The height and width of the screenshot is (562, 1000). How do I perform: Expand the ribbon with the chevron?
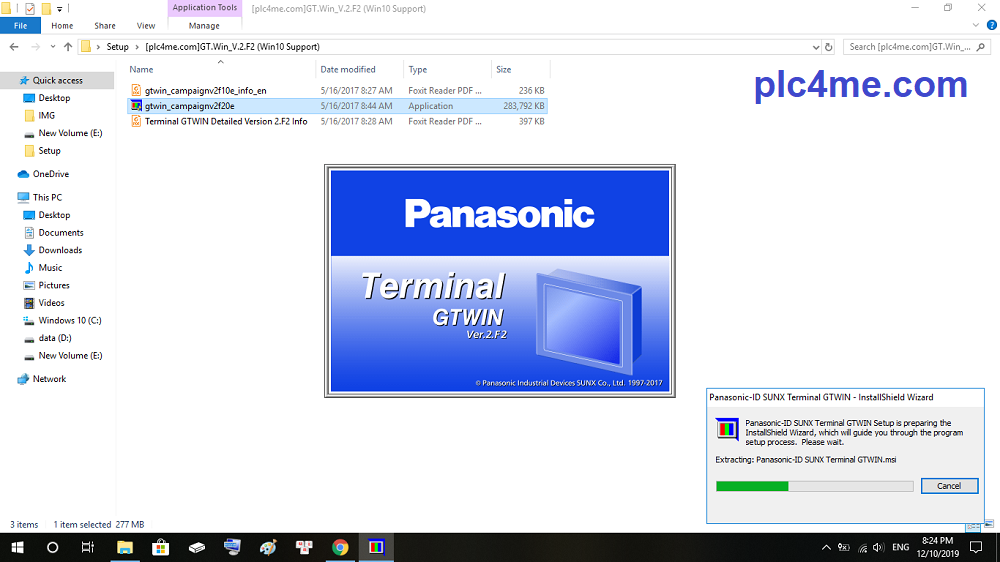click(x=975, y=26)
